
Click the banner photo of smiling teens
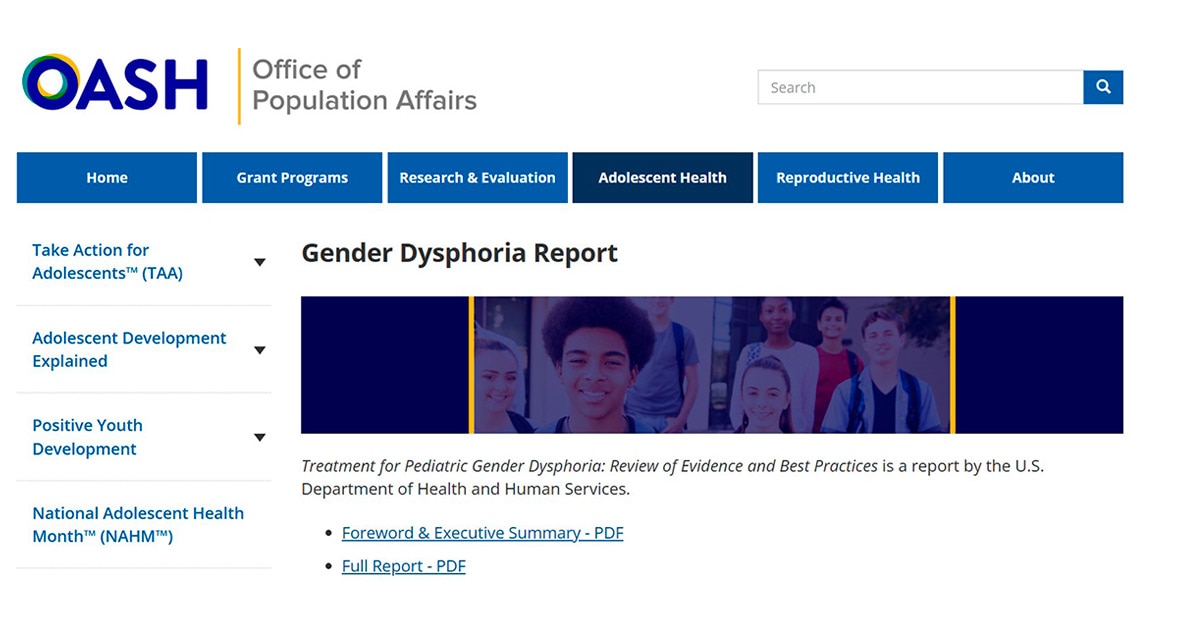(x=711, y=365)
